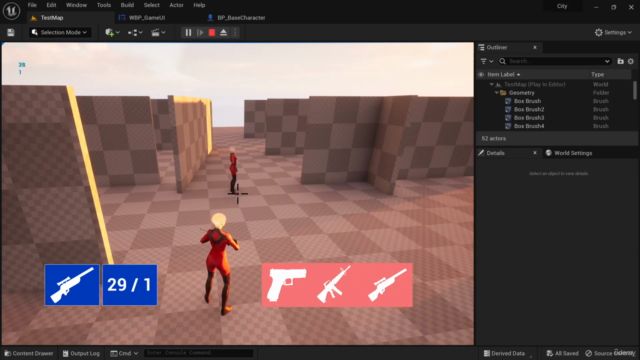Open play options three-dot menu
This screenshot has height=360, width=640.
point(235,33)
